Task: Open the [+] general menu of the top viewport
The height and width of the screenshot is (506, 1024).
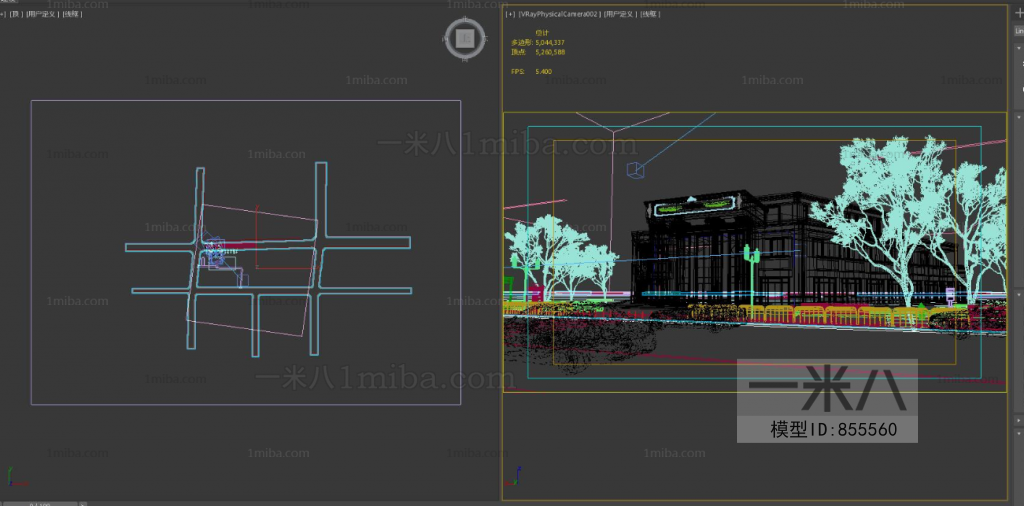Action: 4,15
